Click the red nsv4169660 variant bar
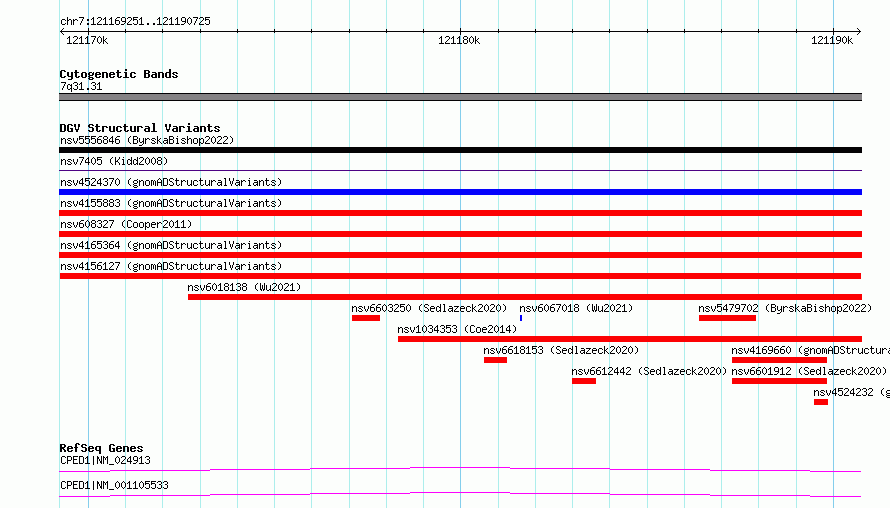 779,360
